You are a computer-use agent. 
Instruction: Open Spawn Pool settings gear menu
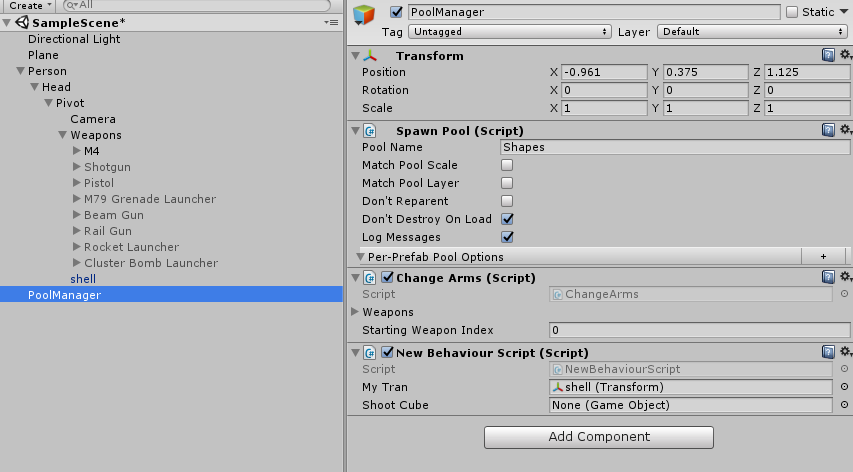tap(845, 130)
